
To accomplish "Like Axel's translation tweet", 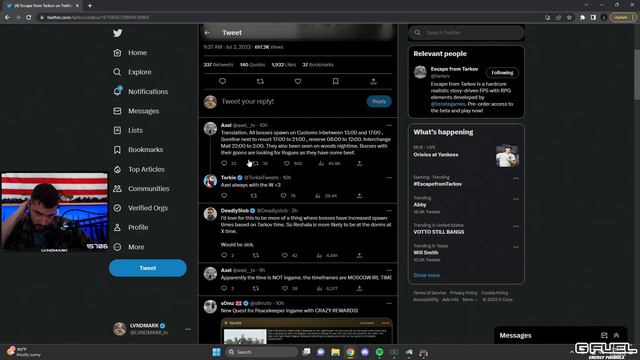I will click(x=287, y=163).
